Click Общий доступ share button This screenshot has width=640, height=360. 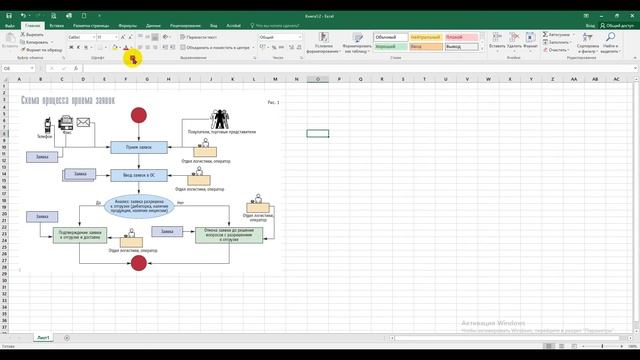pyautogui.click(x=617, y=26)
